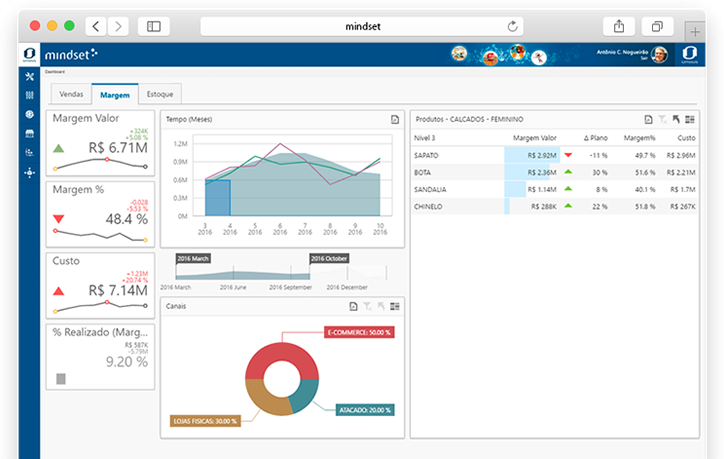Select the CHINELO row
The width and height of the screenshot is (724, 459).
555,207
